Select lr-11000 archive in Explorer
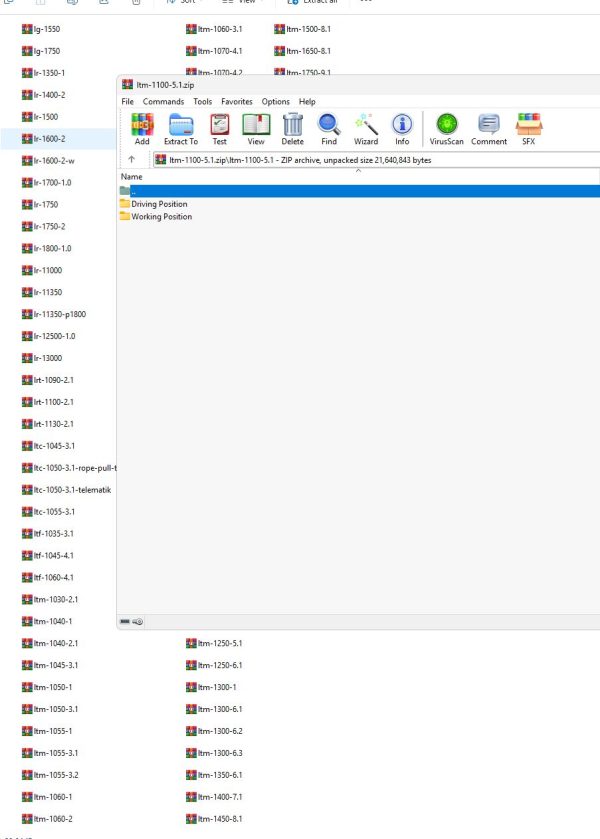The height and width of the screenshot is (839, 600). [x=42, y=270]
